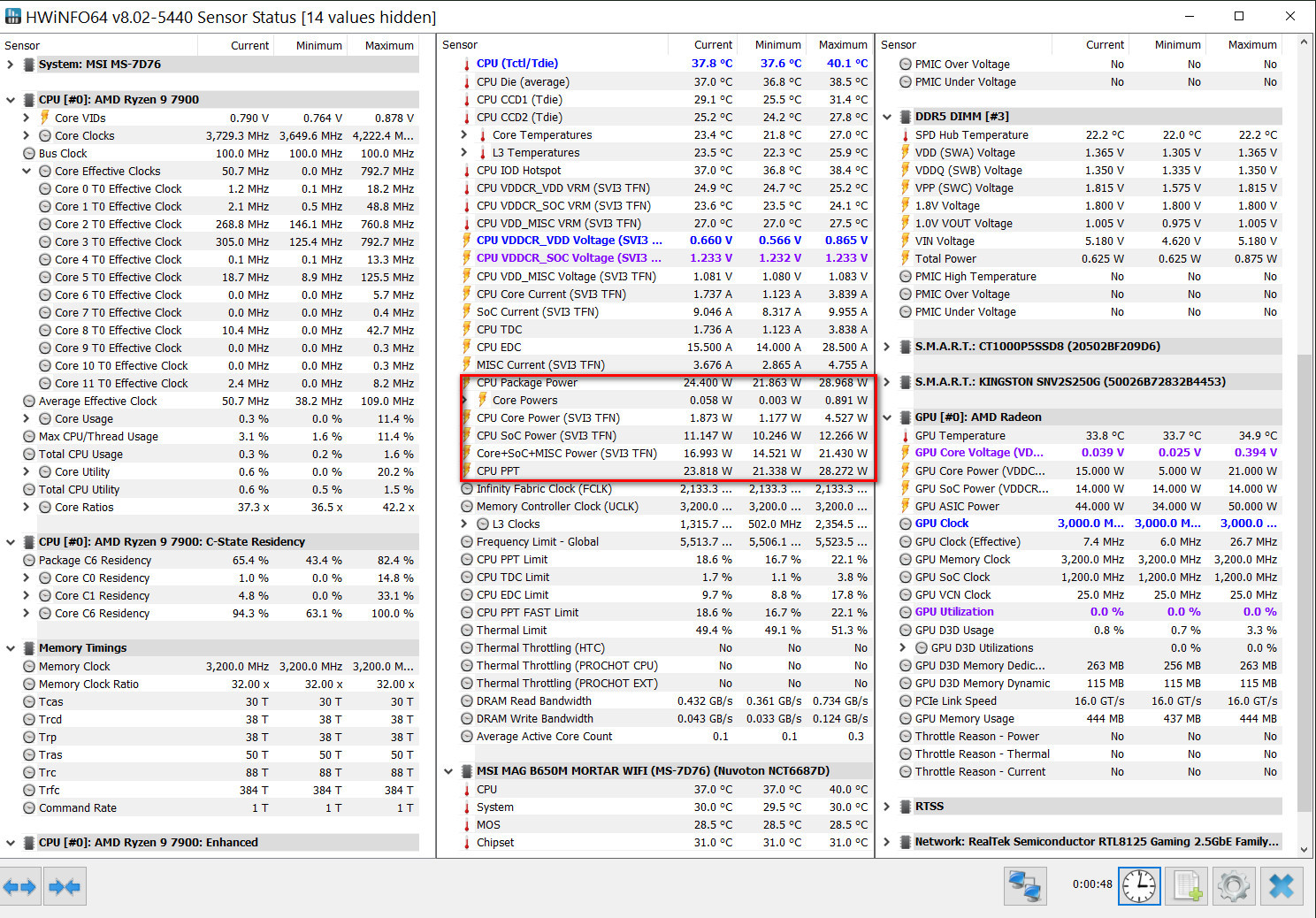
Task: Expand the S.M.A.R.T.: KINGSTON drive group
Action: [x=887, y=382]
